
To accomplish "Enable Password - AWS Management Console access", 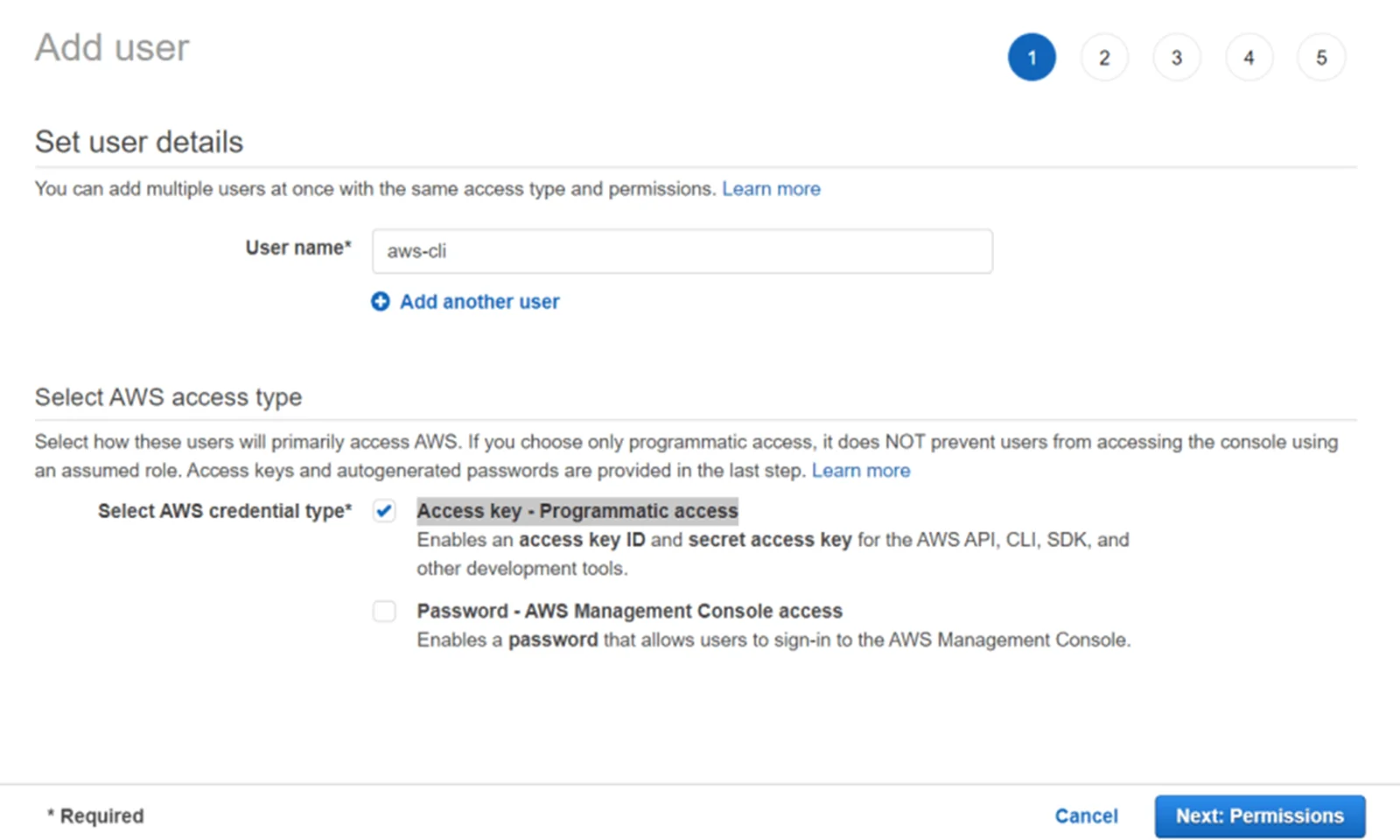I will pos(384,611).
